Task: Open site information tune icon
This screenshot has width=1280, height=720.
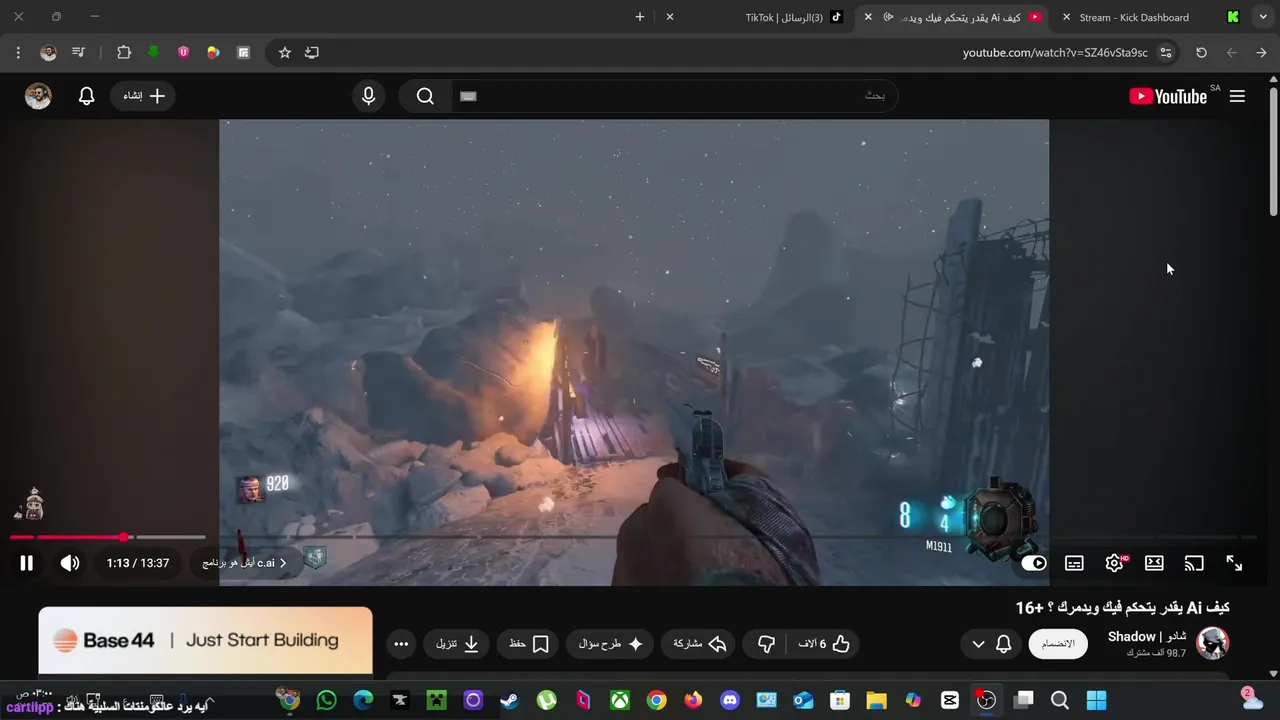Action: point(1166,52)
